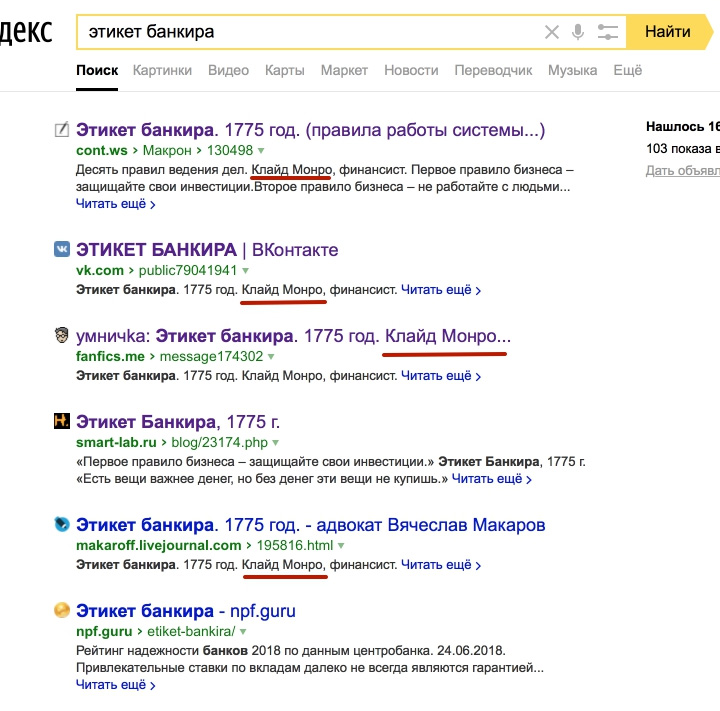Click the makaroff.livejournal.com domain link

pos(158,545)
